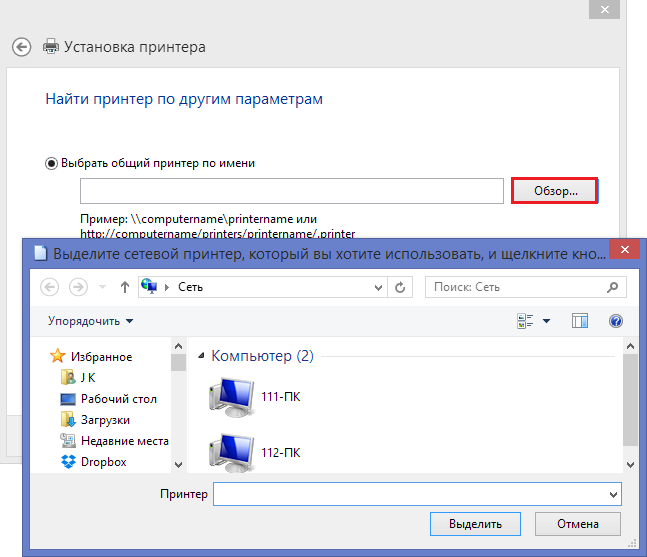Select radio 'Выбрать общий принтер по имени'
The image size is (647, 557).
pos(52,163)
